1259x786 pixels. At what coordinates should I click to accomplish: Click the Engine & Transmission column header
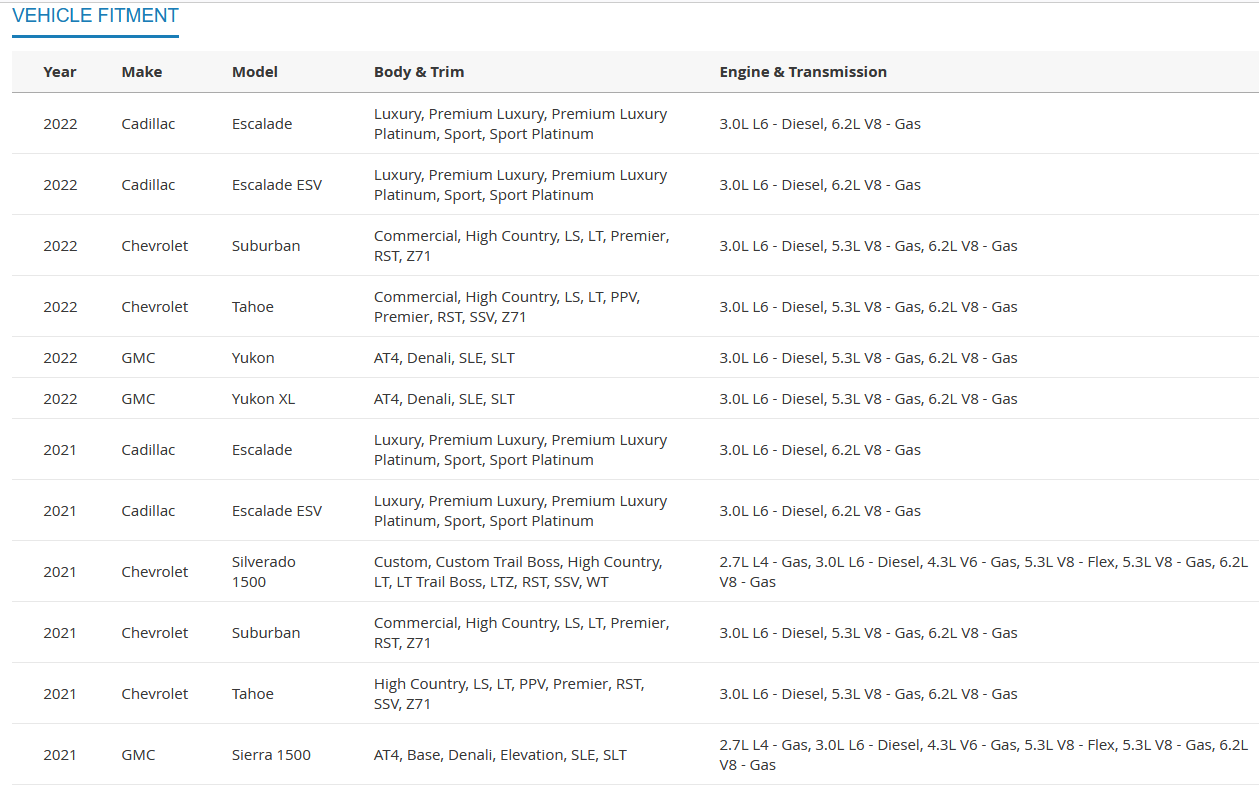pos(803,72)
